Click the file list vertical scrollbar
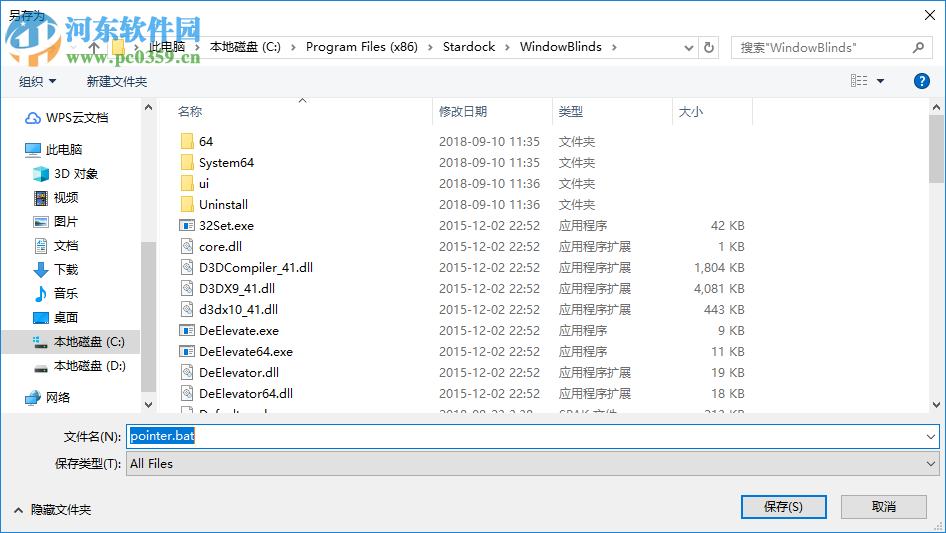Viewport: 946px width, 533px height. coord(936,148)
